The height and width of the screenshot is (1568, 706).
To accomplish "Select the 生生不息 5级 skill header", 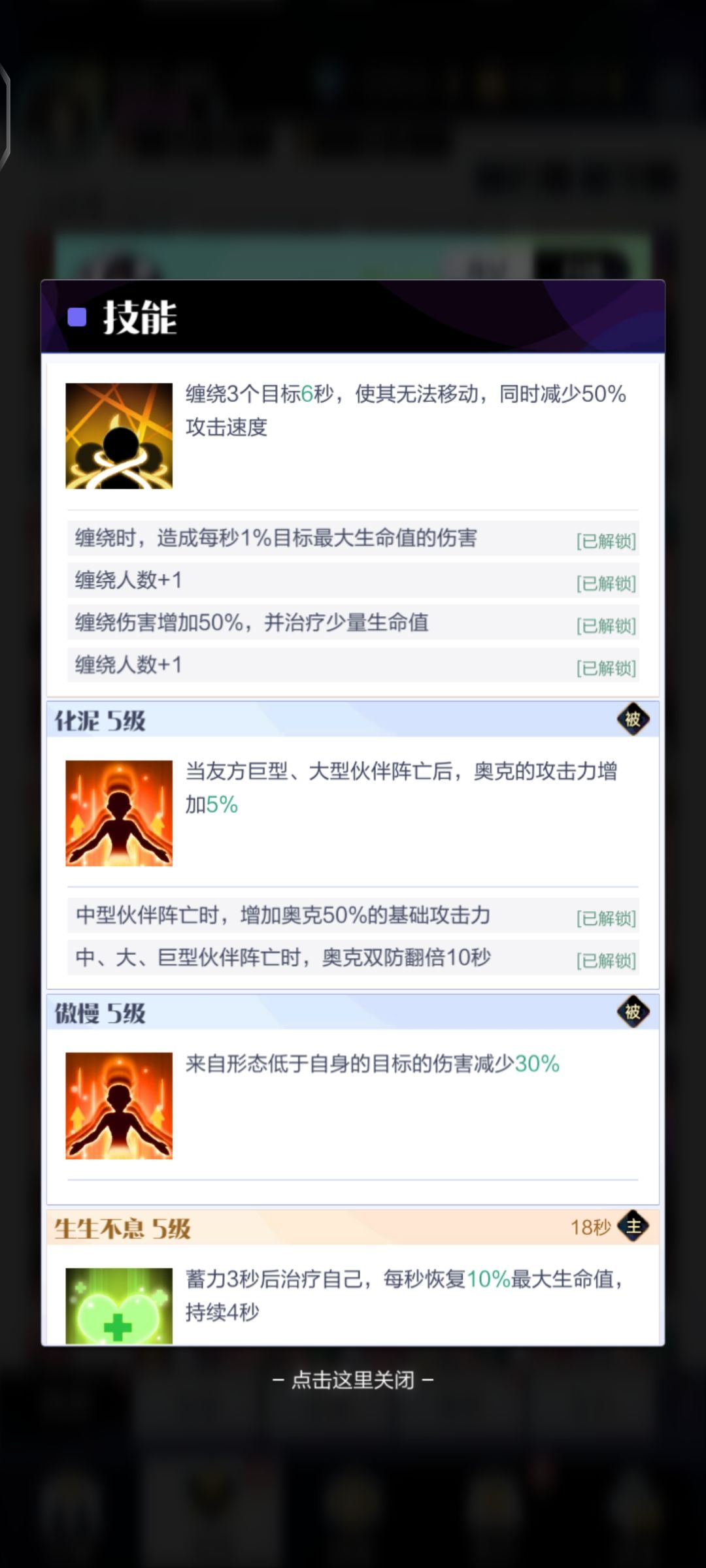I will click(353, 1227).
